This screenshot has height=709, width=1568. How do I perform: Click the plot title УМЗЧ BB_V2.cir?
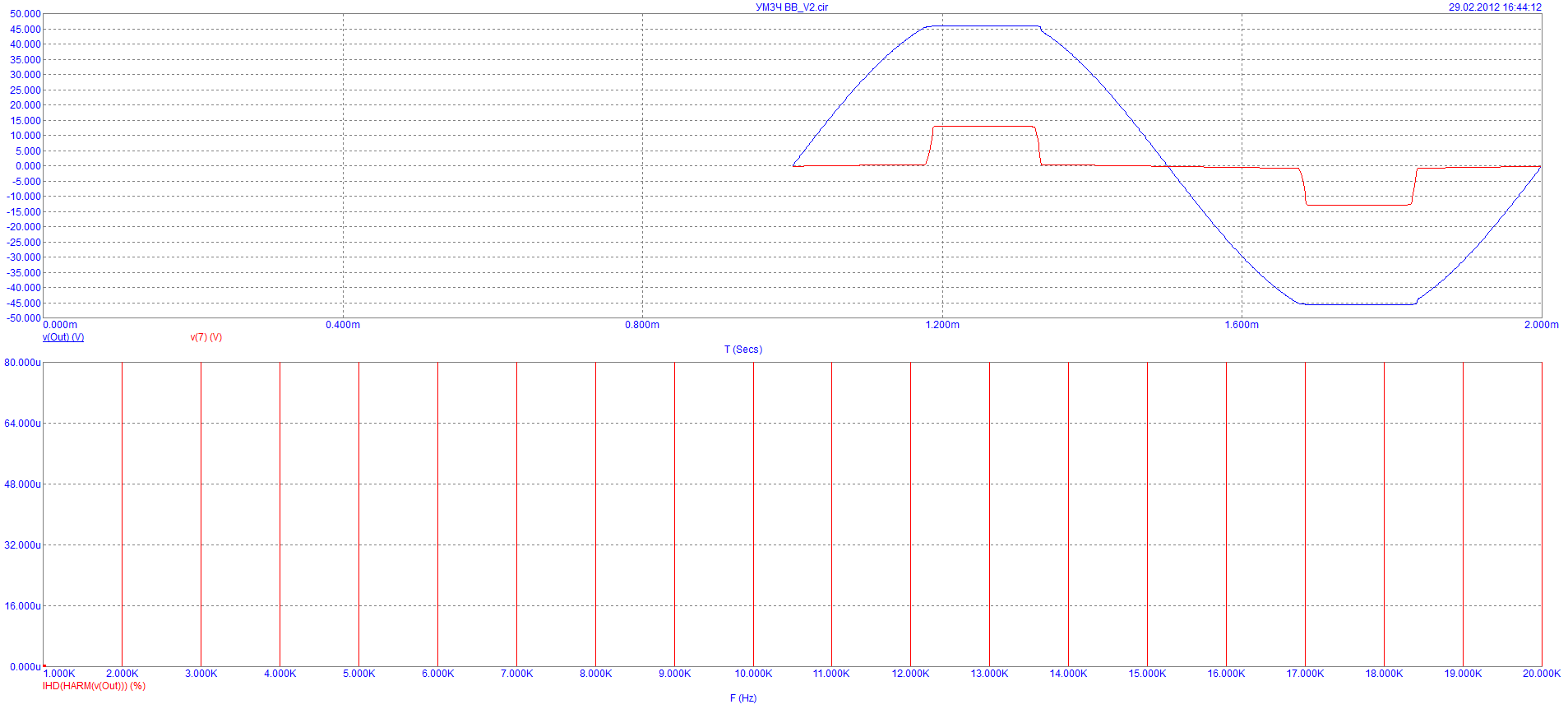(792, 7)
